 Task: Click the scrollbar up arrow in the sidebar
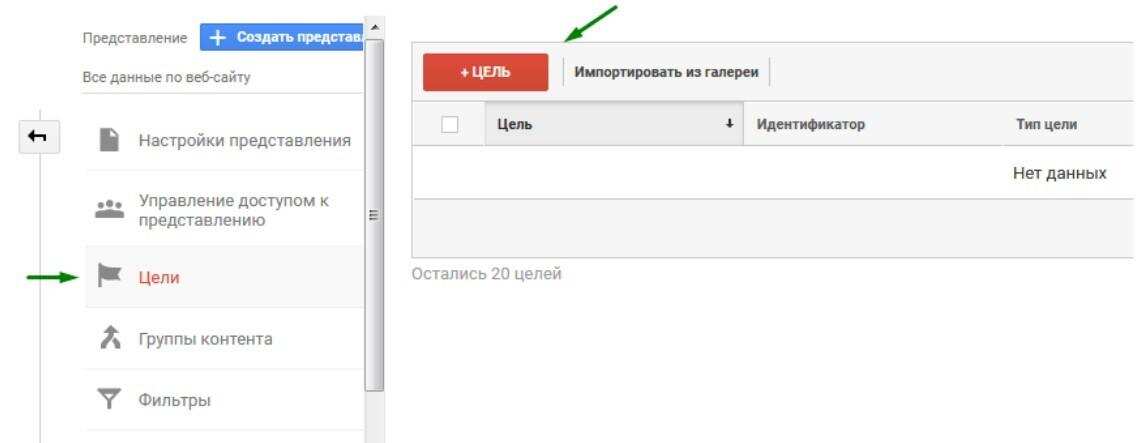point(376,24)
